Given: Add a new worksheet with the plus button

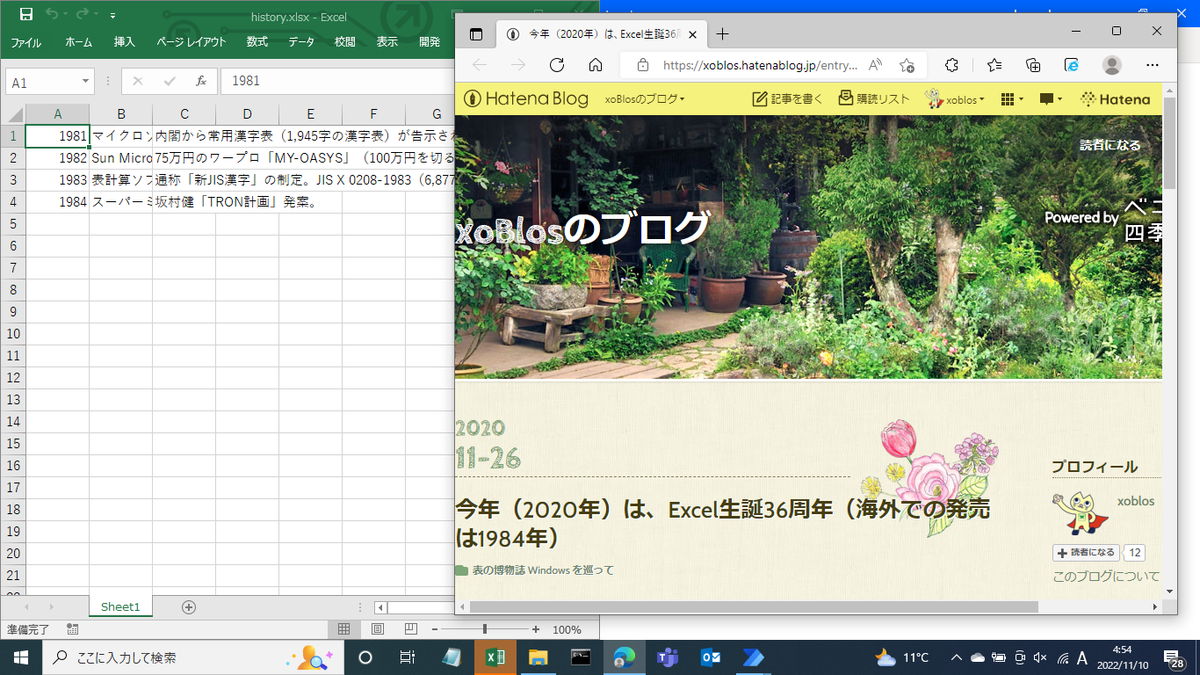Looking at the screenshot, I should 188,606.
